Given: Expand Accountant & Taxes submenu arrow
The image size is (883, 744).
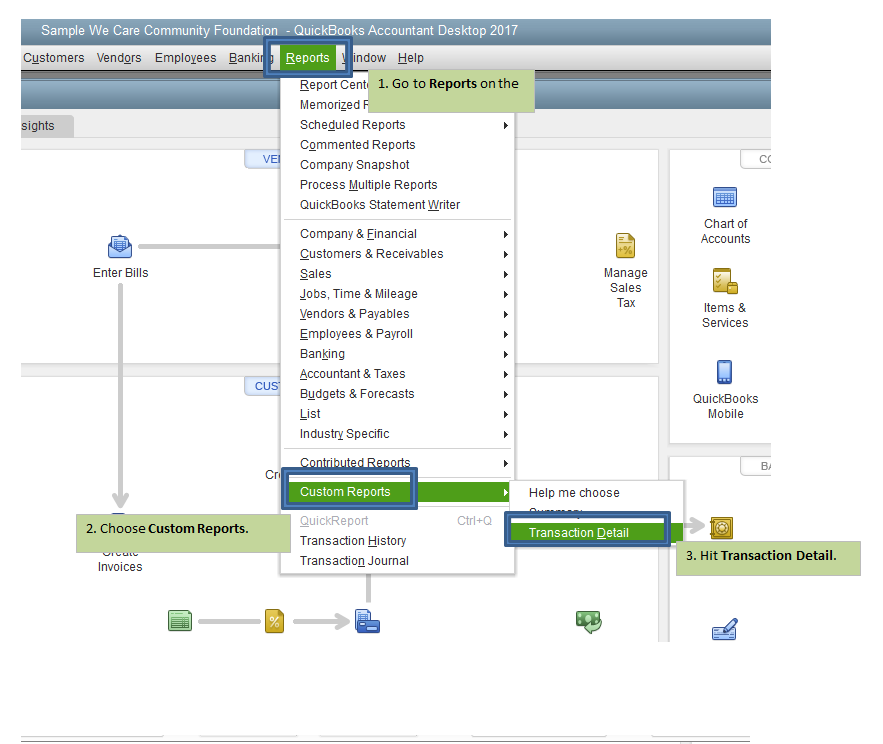Looking at the screenshot, I should click(x=506, y=375).
